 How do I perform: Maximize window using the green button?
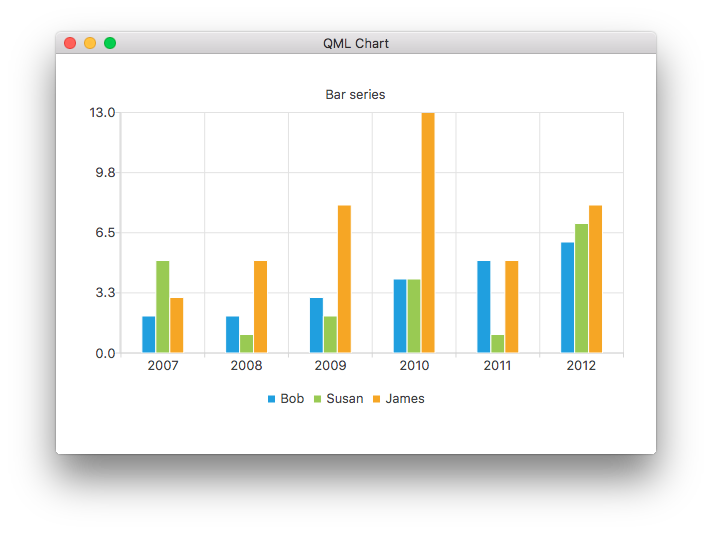point(110,43)
